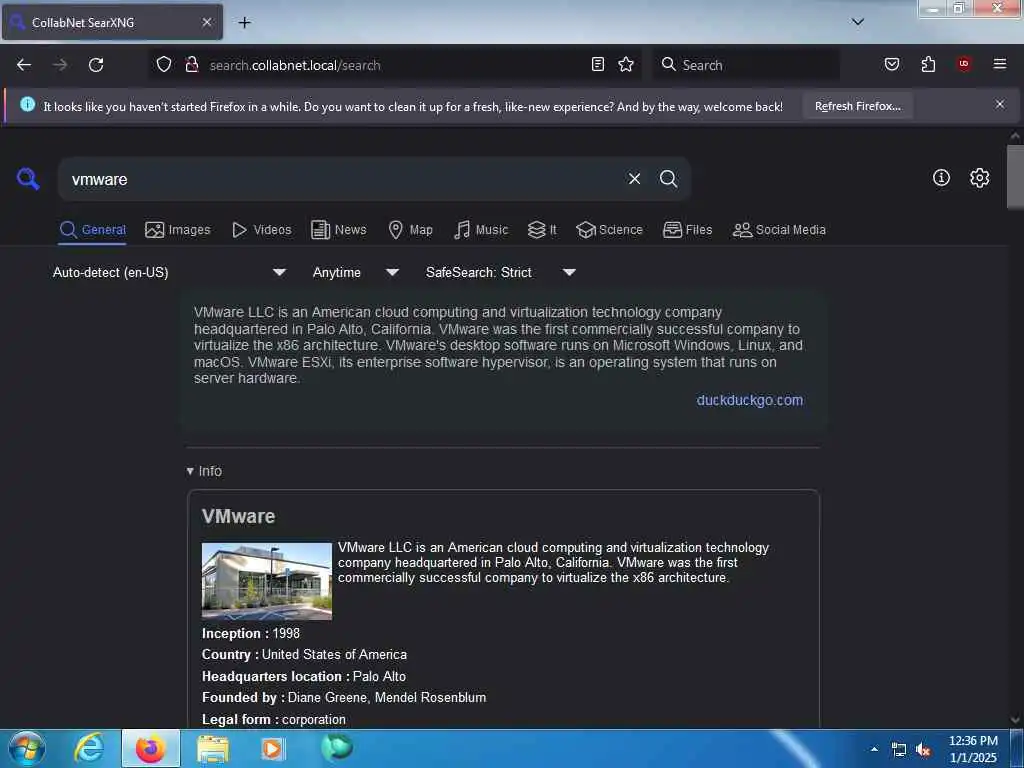The height and width of the screenshot is (768, 1024).
Task: Submit search with the magnifier button
Action: point(668,178)
